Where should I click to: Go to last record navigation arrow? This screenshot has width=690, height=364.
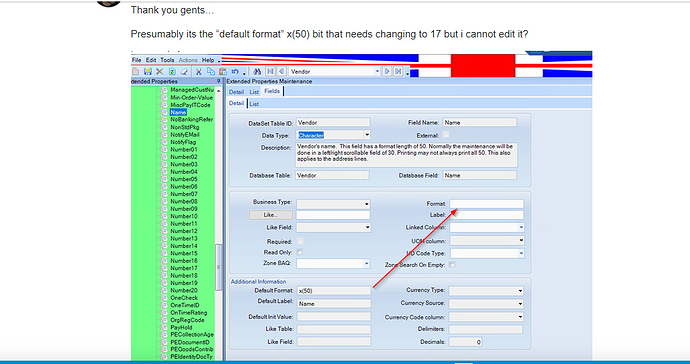click(398, 71)
